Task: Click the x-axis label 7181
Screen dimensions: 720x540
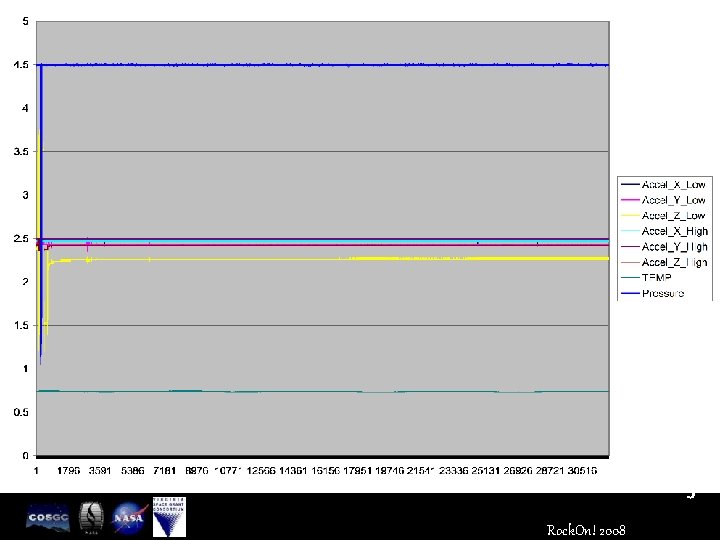Action: (164, 471)
